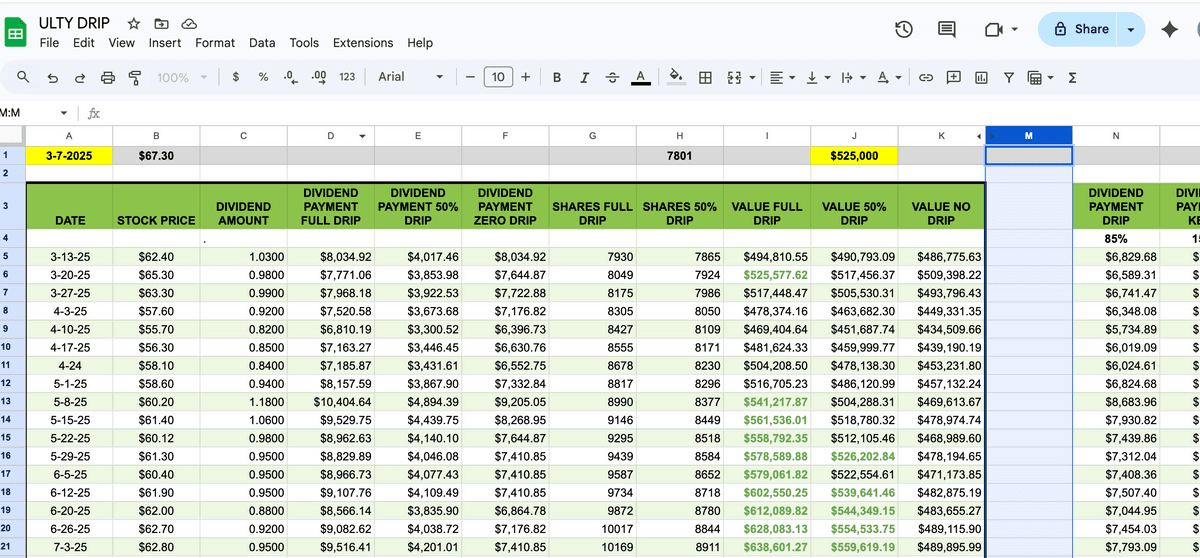The image size is (1200, 558).
Task: Insert a chart from the toolbar
Action: pos(981,77)
